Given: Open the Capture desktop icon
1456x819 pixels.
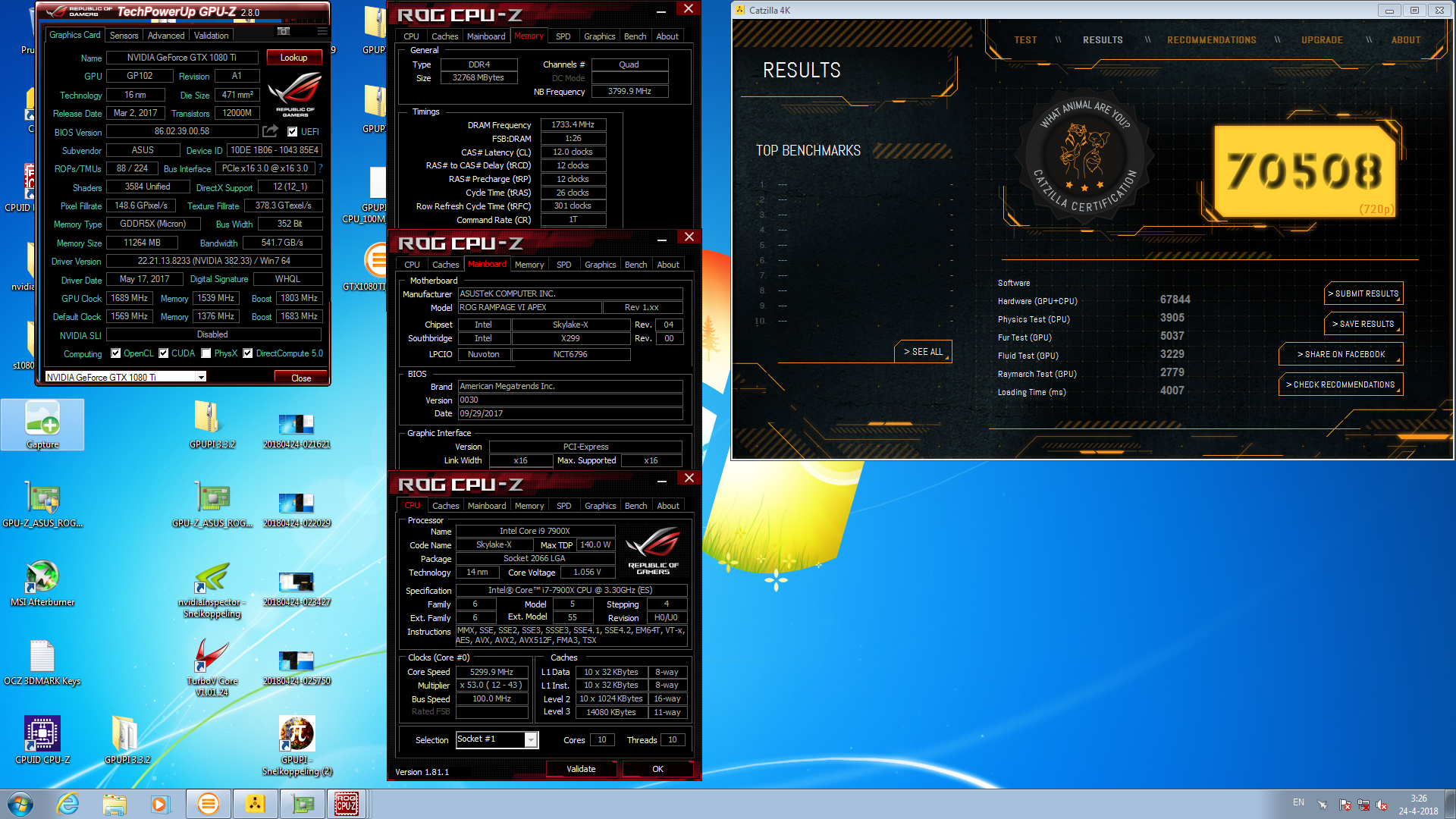Looking at the screenshot, I should coord(42,425).
